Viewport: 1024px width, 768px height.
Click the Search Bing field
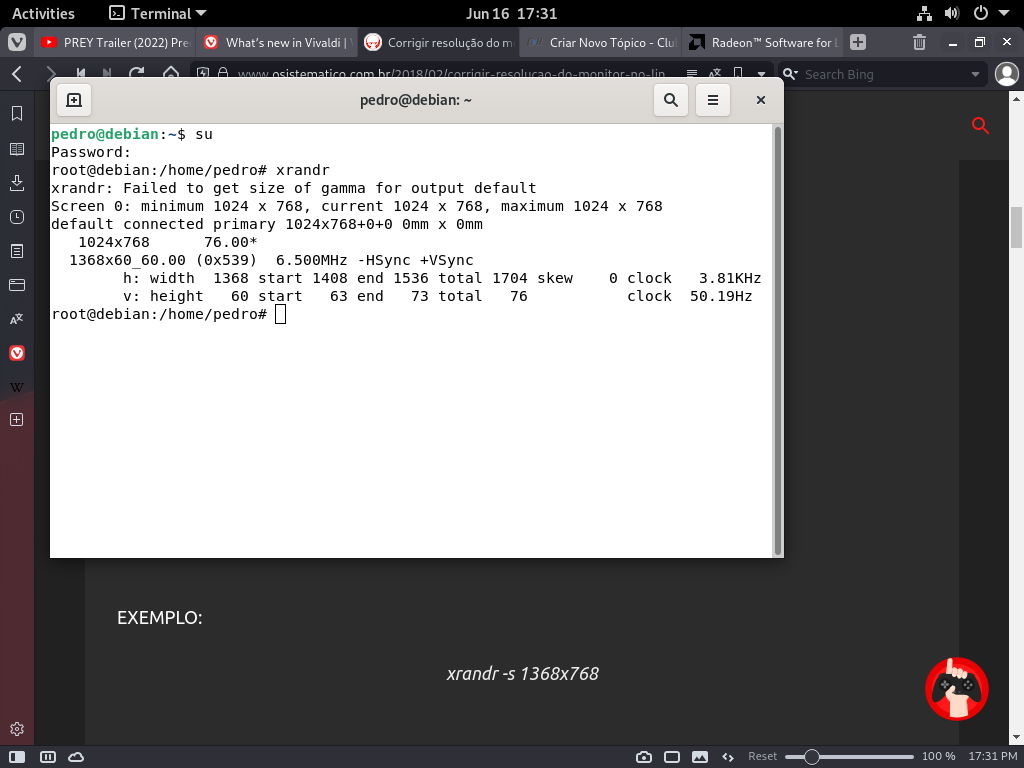pyautogui.click(x=885, y=74)
